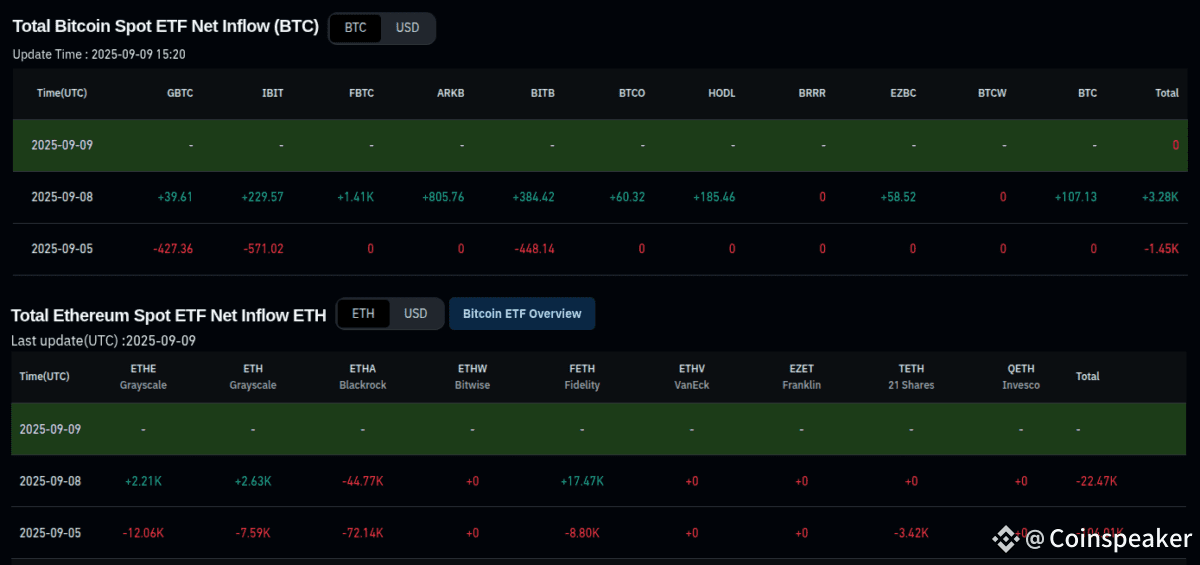The image size is (1200, 565).
Task: Select the +17.47K FETH inflow value
Action: click(x=582, y=481)
